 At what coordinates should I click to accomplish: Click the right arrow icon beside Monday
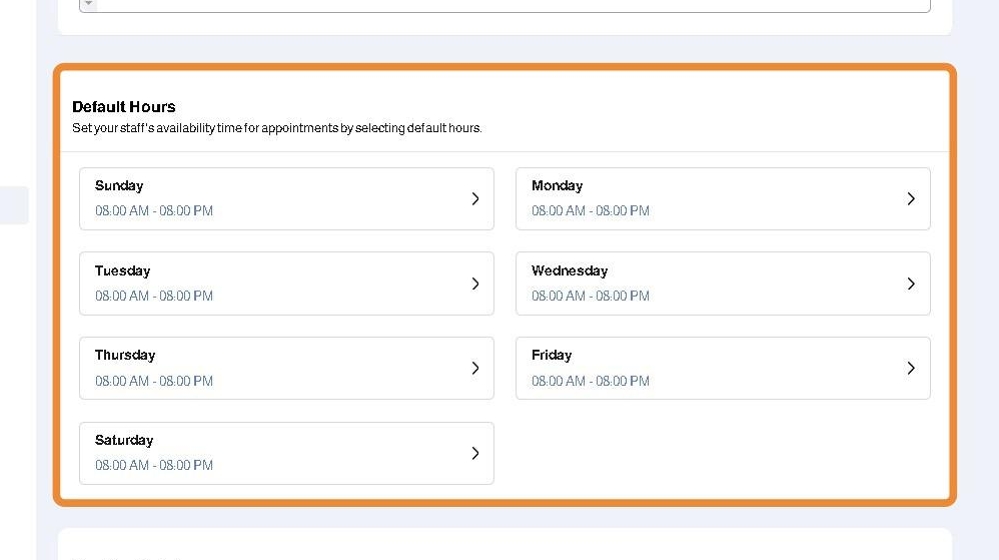pos(910,199)
